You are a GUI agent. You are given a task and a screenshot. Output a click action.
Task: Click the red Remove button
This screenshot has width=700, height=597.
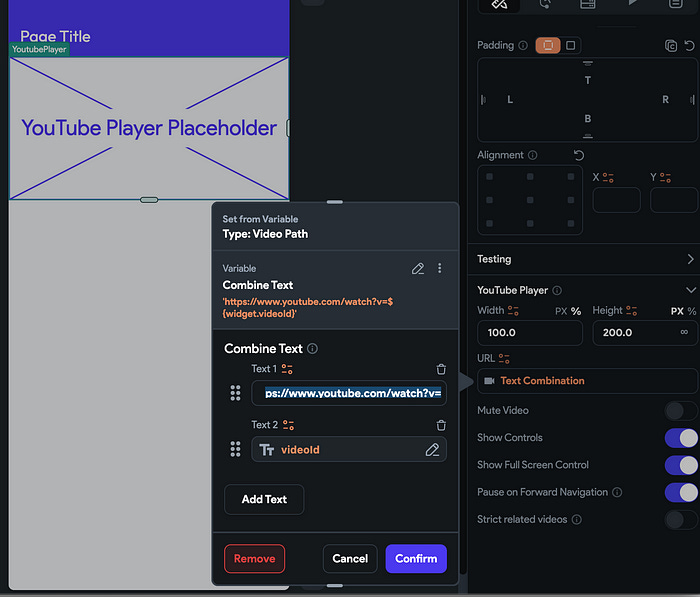254,559
